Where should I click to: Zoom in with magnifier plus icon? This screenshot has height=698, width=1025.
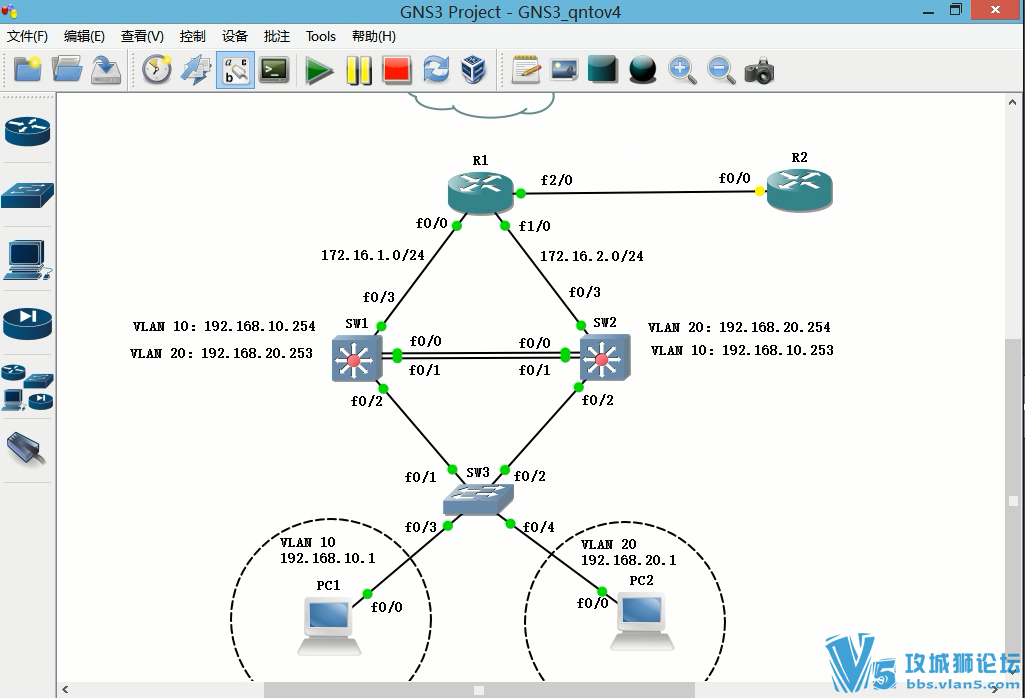pyautogui.click(x=682, y=69)
